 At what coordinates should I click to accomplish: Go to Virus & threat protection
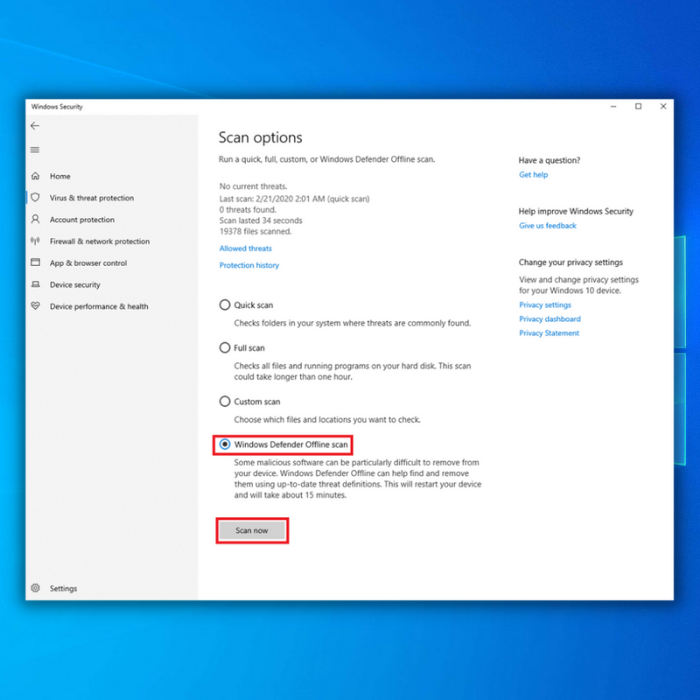click(x=92, y=198)
